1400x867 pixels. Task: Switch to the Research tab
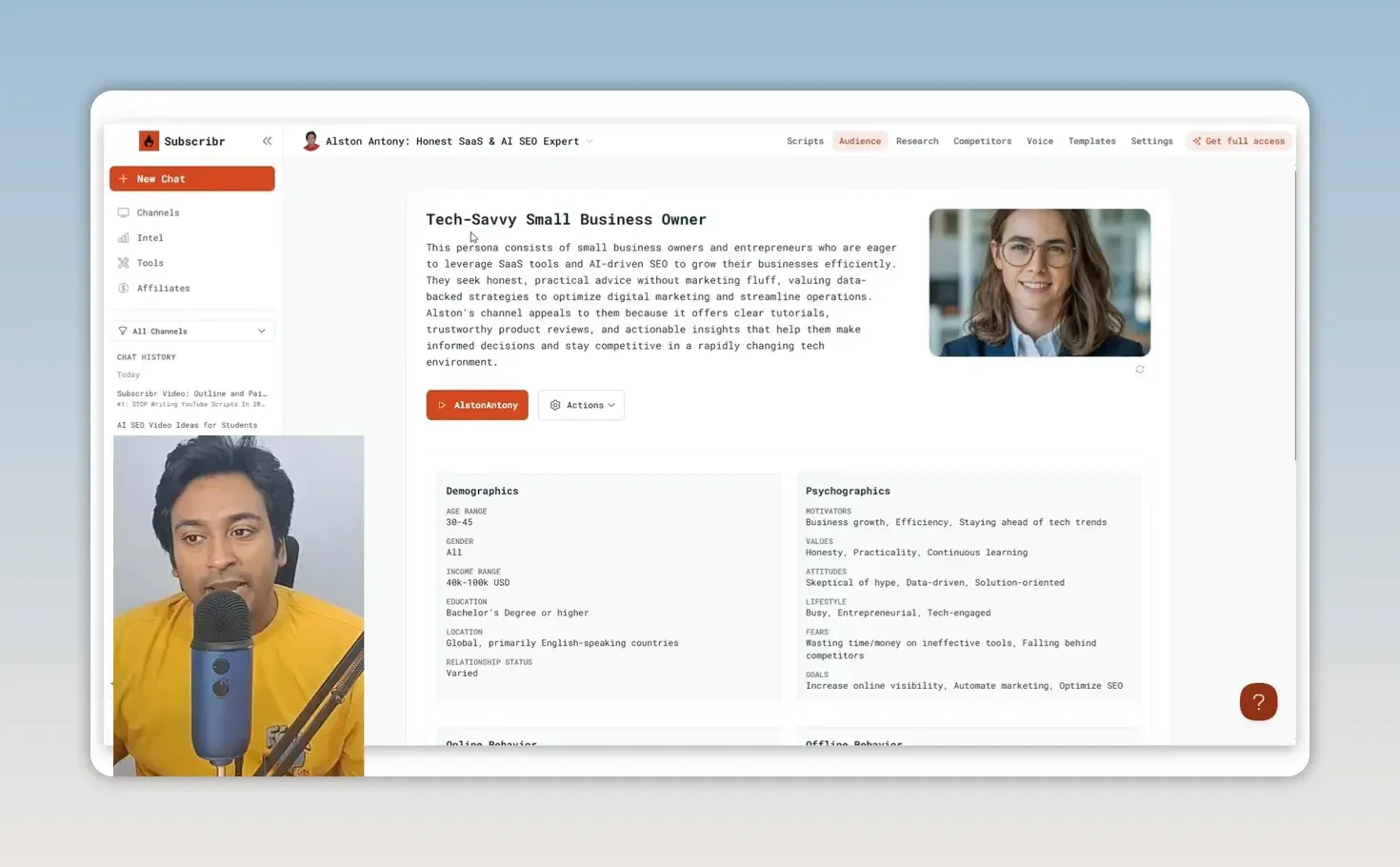click(x=917, y=141)
